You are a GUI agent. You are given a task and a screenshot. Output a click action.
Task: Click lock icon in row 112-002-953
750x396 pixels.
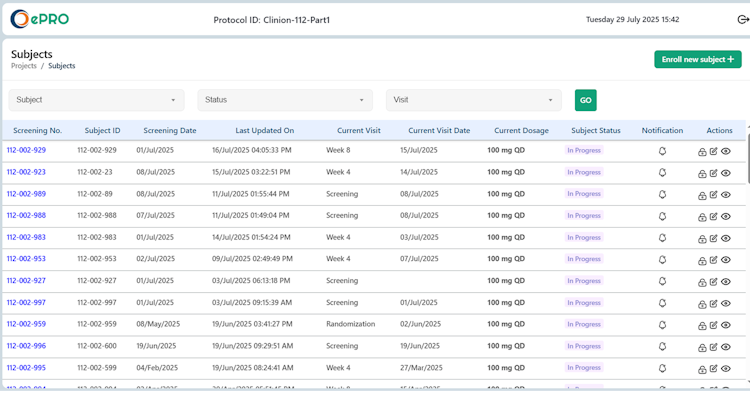(x=702, y=261)
